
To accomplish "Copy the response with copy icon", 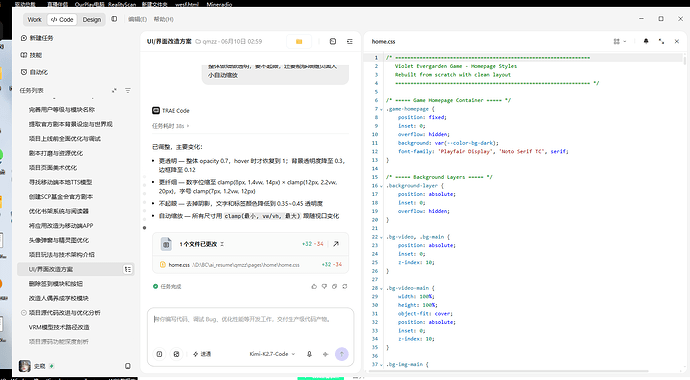I will point(334,286).
